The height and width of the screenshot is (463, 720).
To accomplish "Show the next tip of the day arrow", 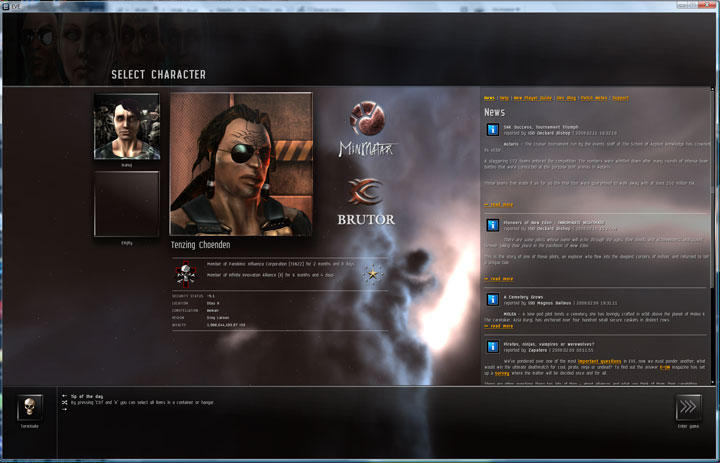I will [64, 409].
